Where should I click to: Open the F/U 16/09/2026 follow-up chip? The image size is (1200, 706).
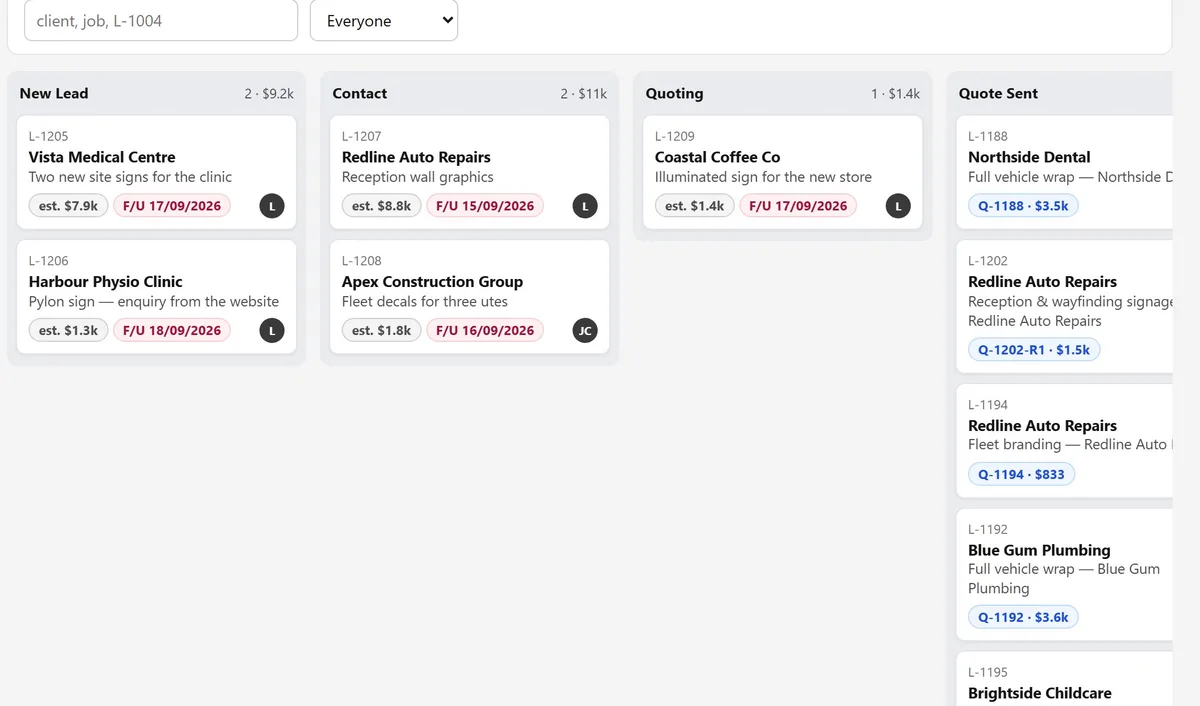click(485, 330)
